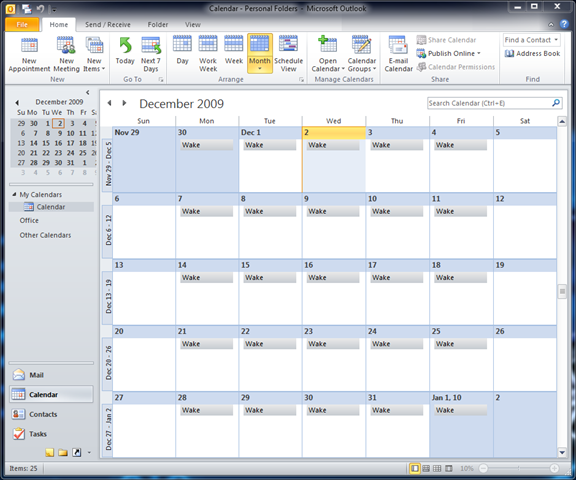Viewport: 576px width, 480px height.
Task: Click the Search Calendar input field
Action: 490,103
